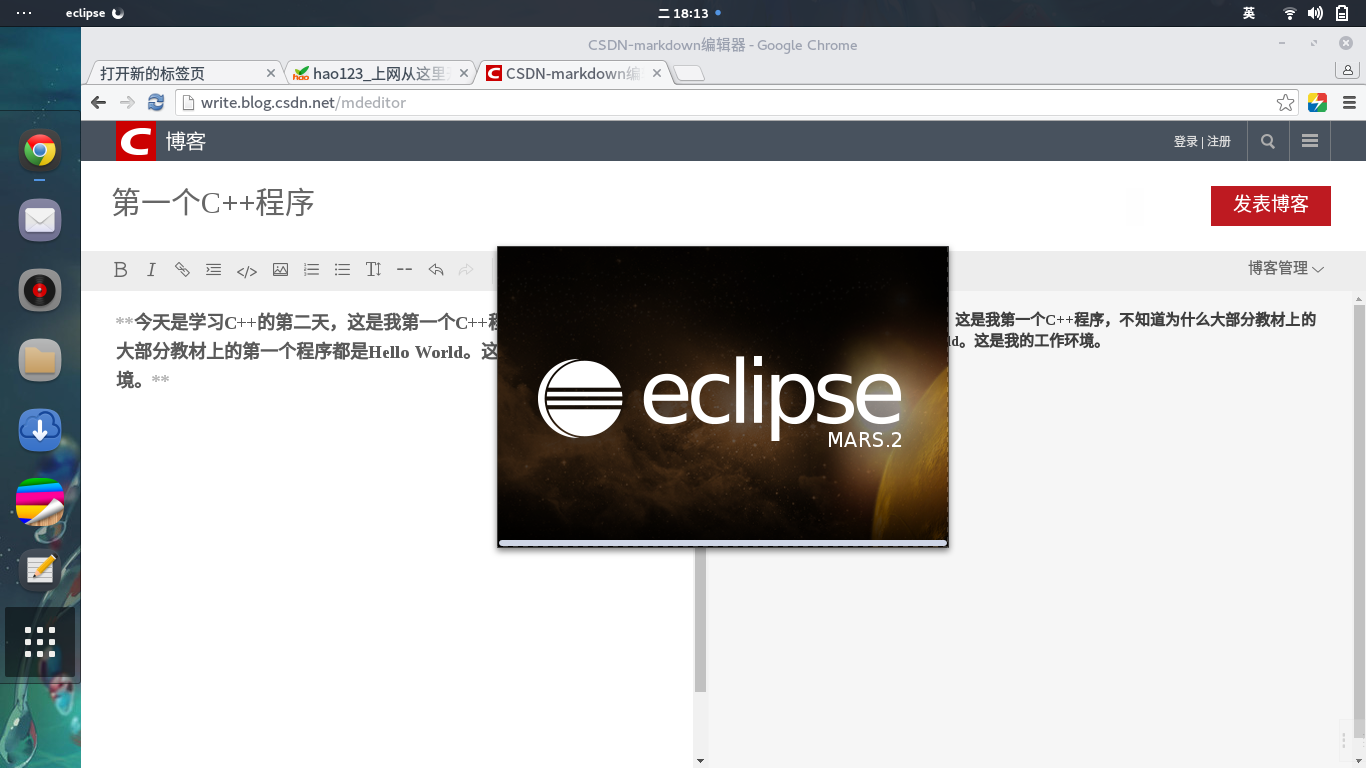Go forward in Chrome
Screen dimensions: 1366x768
coord(127,102)
